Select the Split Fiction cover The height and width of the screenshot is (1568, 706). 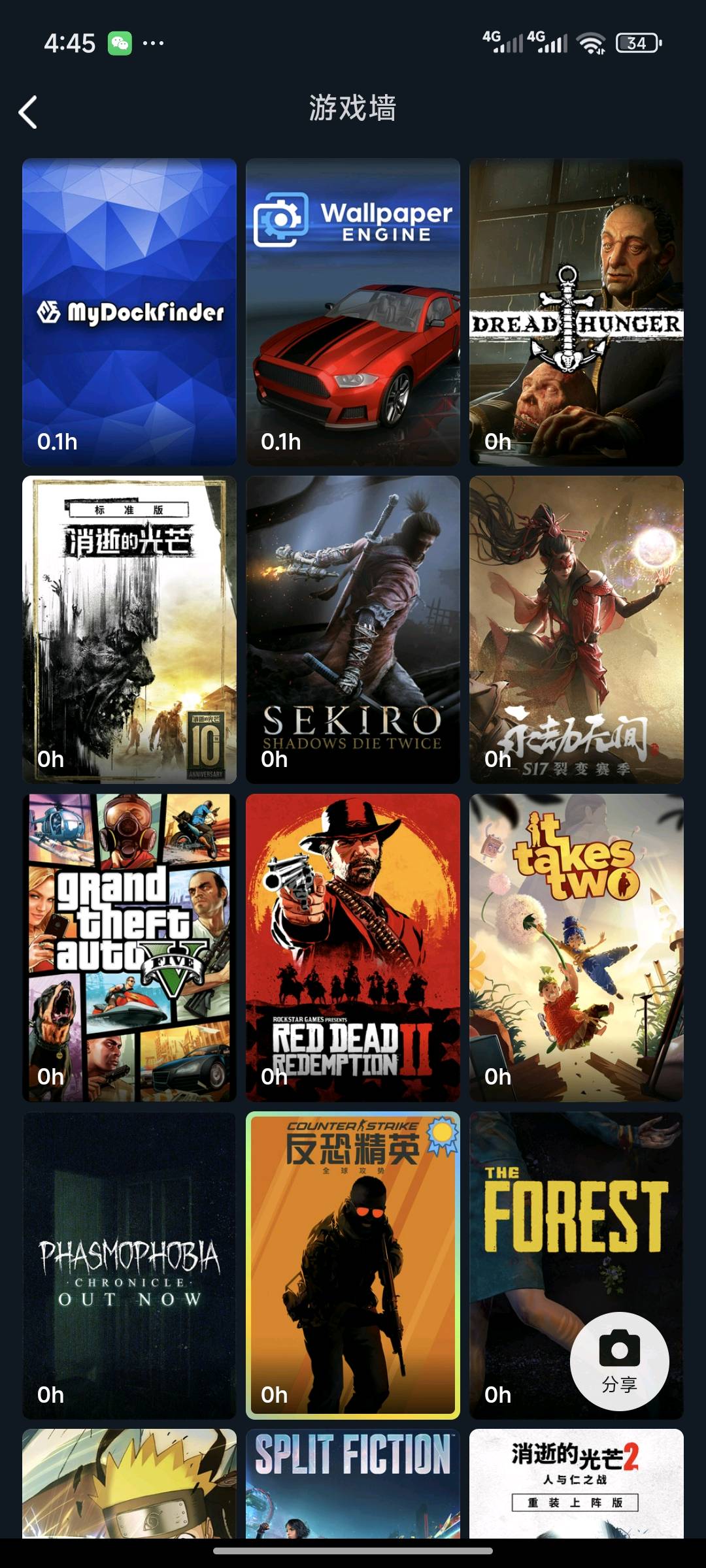pyautogui.click(x=353, y=1483)
